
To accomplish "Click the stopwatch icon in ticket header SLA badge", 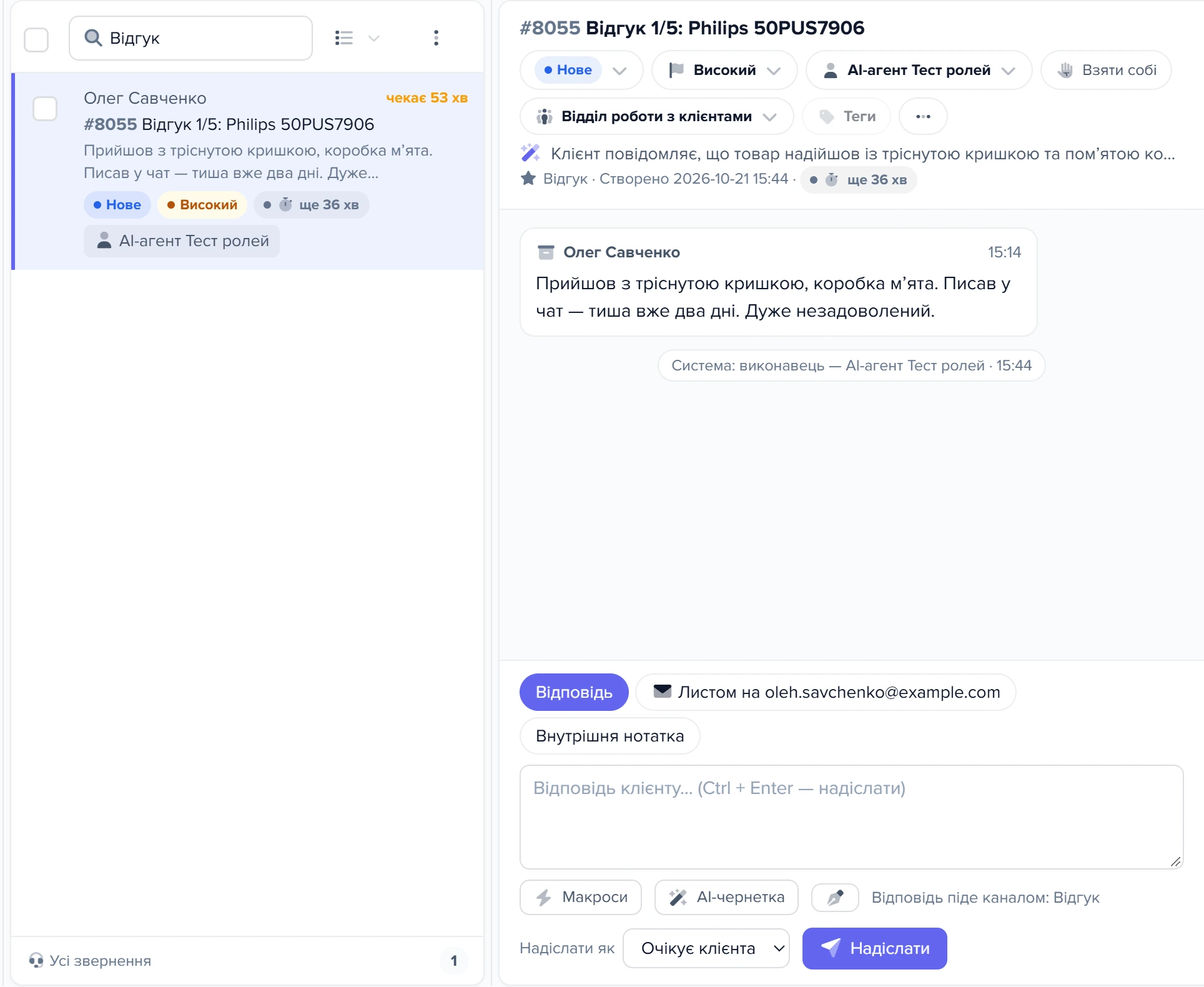I will point(832,180).
